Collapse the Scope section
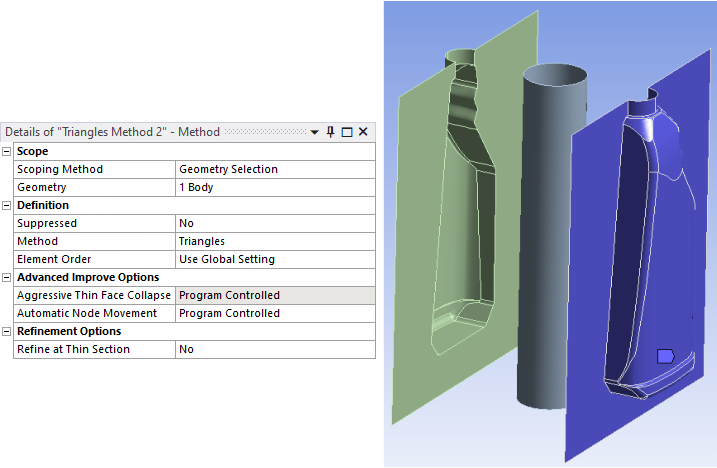The width and height of the screenshot is (717, 468). coord(6,151)
